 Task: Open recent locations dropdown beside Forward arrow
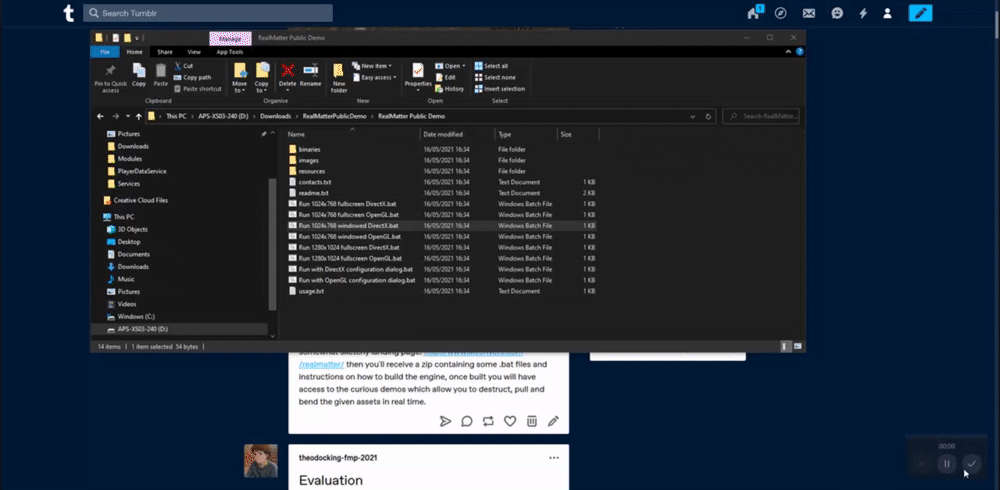click(128, 117)
